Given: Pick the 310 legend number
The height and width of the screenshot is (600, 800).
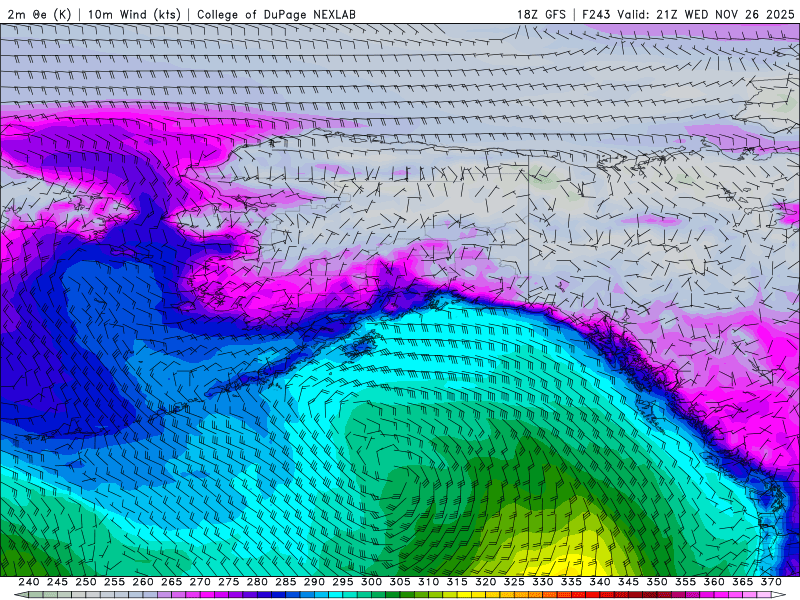Looking at the screenshot, I should (429, 582).
